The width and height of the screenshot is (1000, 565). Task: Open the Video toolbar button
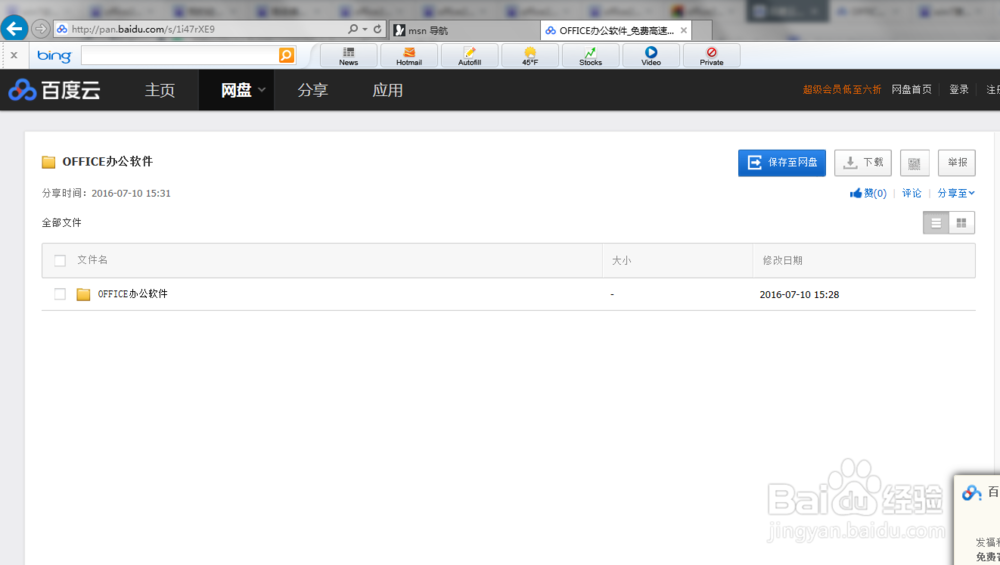(651, 55)
